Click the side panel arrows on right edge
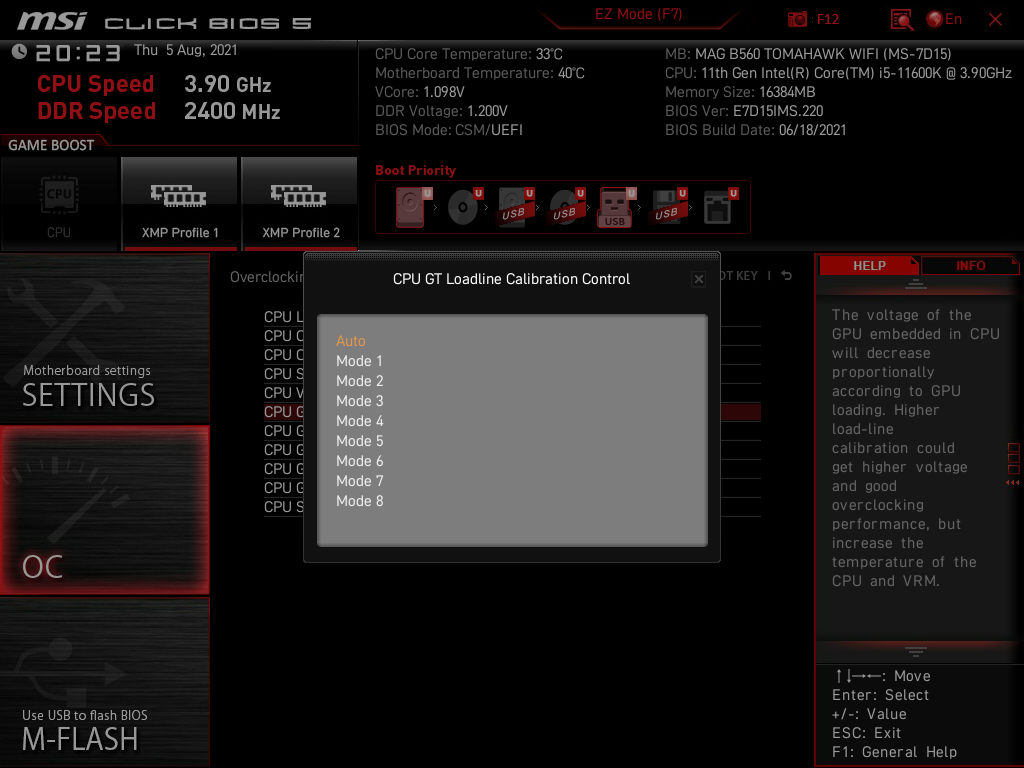The width and height of the screenshot is (1024, 768). [x=1013, y=483]
